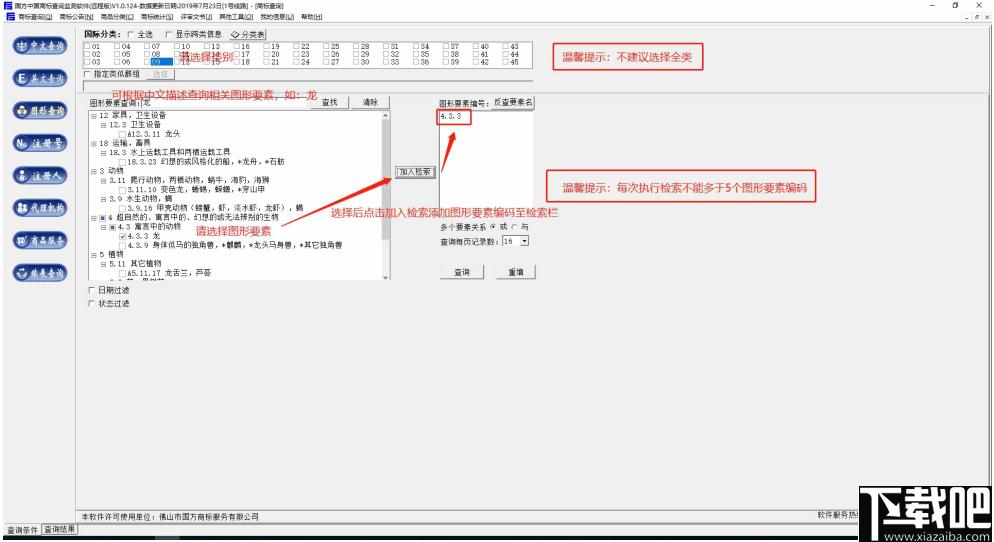Click the 重填 reset button
Image resolution: width=994 pixels, height=542 pixels.
[x=515, y=272]
